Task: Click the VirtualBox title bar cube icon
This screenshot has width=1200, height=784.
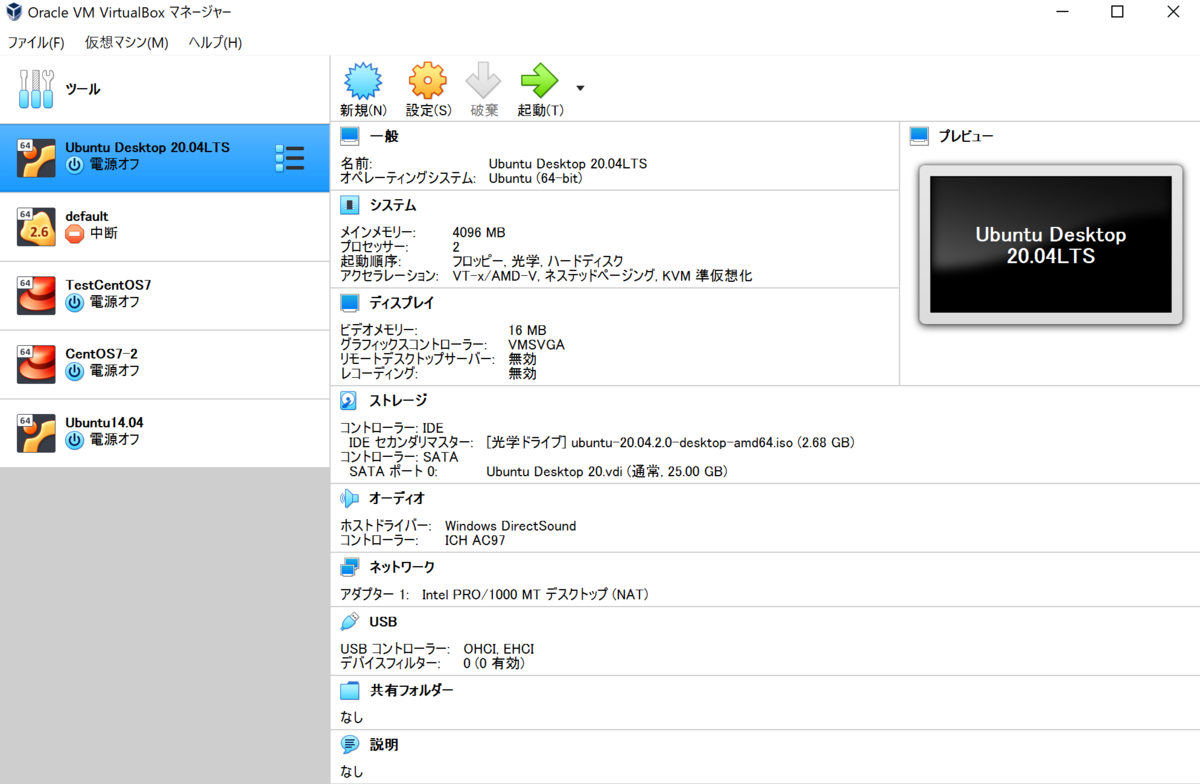Action: [x=15, y=12]
